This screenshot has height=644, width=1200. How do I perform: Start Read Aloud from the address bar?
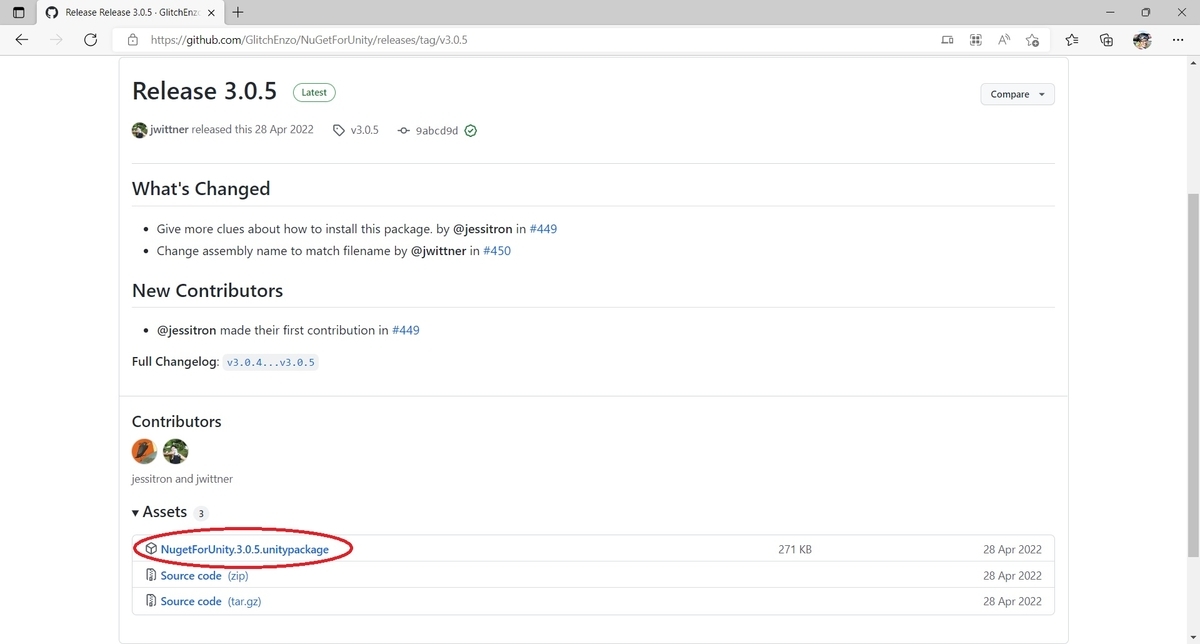tap(1003, 40)
